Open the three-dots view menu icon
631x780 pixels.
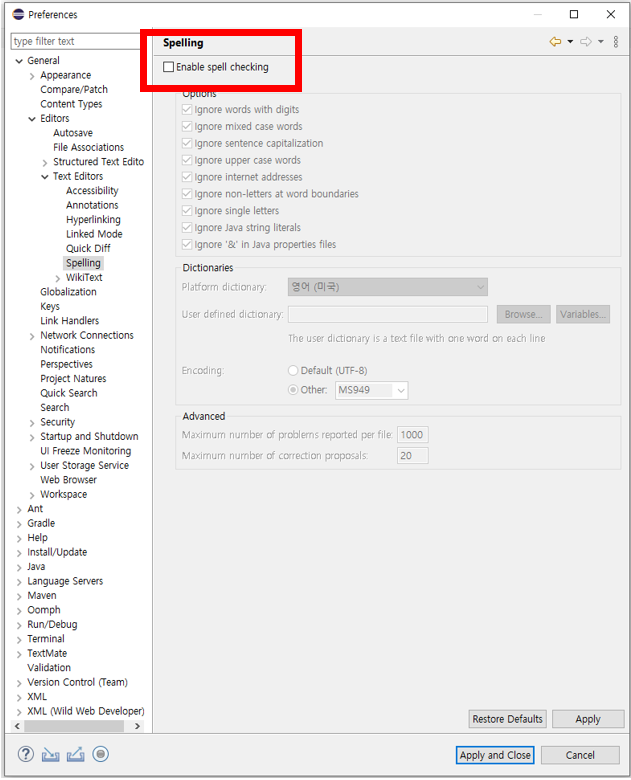(616, 41)
